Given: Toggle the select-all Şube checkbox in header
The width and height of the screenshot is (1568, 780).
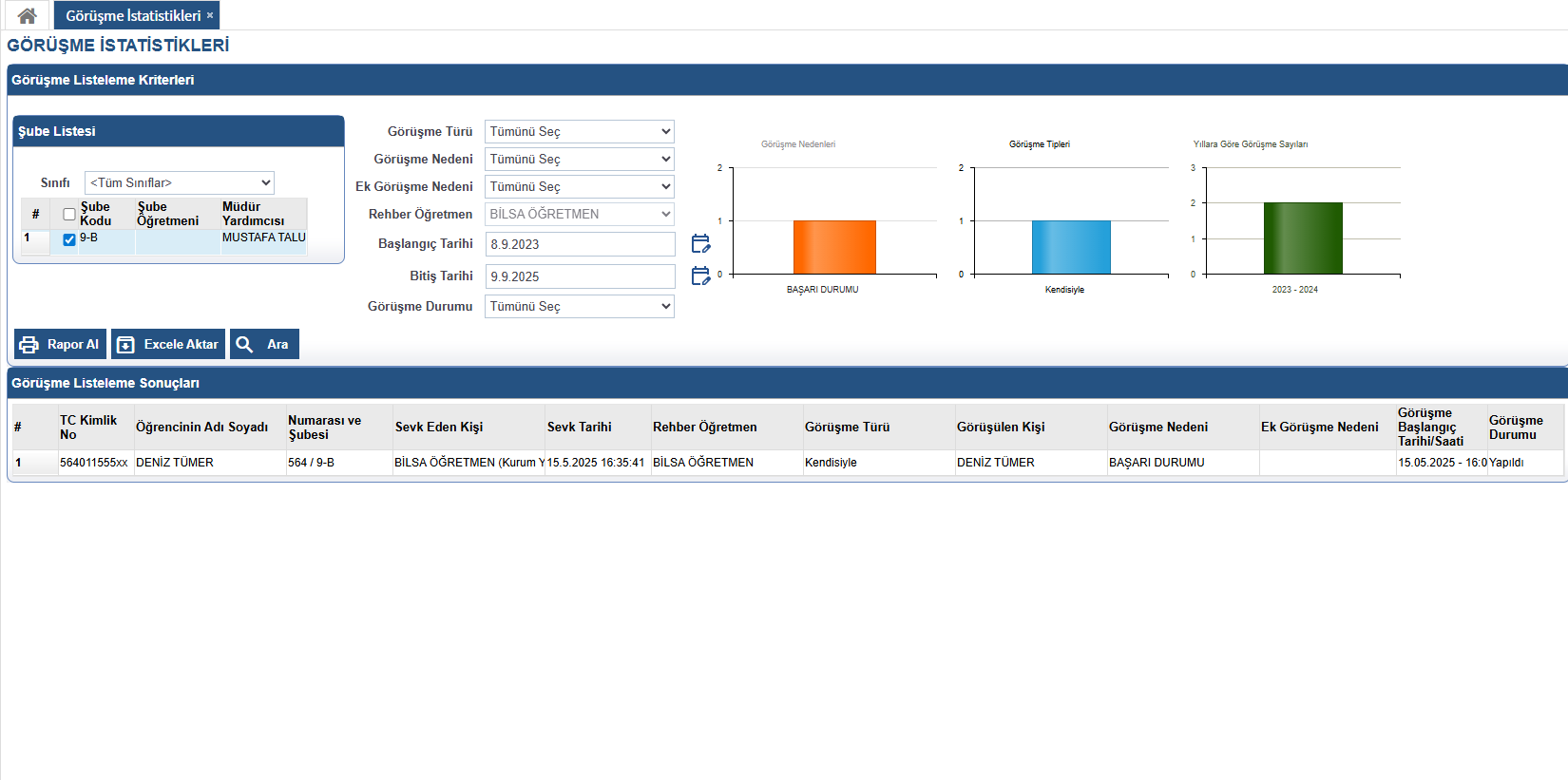Looking at the screenshot, I should click(69, 215).
